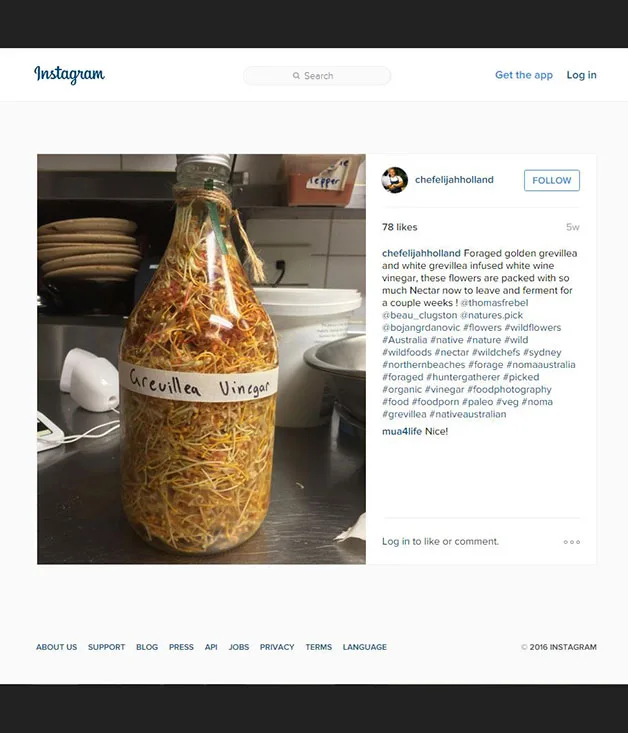The height and width of the screenshot is (733, 628).
Task: Open the chefelijahholland username in the header
Action: [454, 180]
